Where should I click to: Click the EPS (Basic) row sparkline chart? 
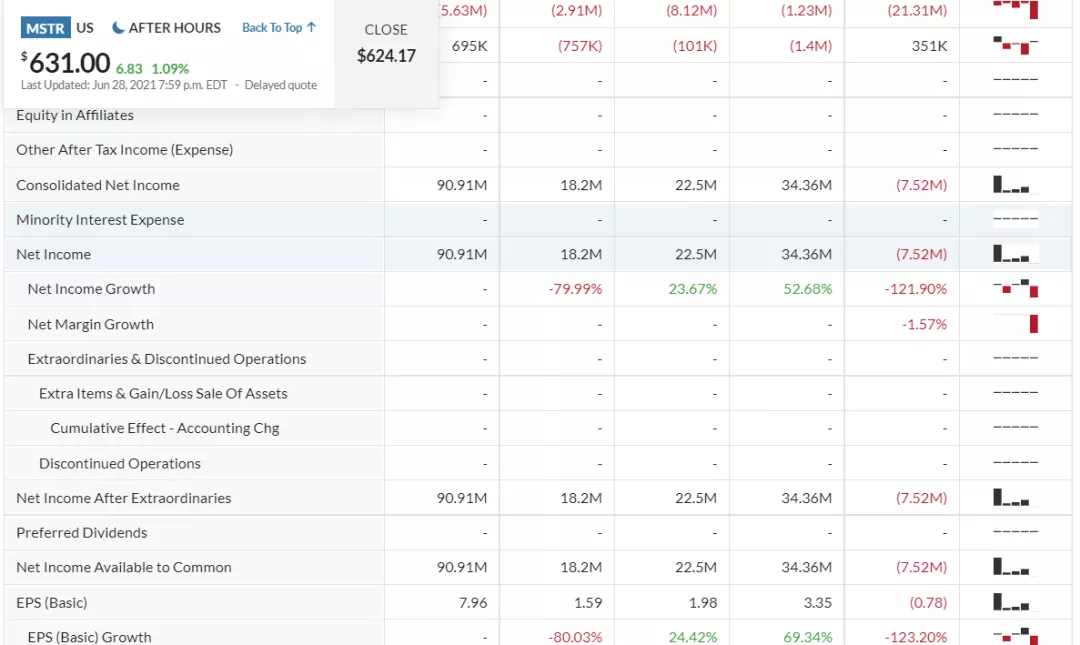tap(1015, 602)
